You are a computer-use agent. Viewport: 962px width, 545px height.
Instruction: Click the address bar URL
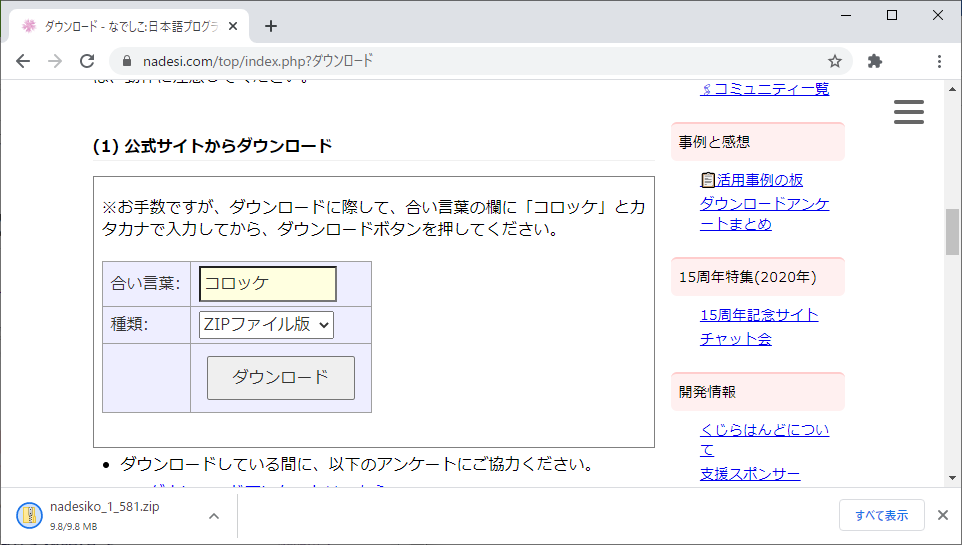tap(258, 61)
